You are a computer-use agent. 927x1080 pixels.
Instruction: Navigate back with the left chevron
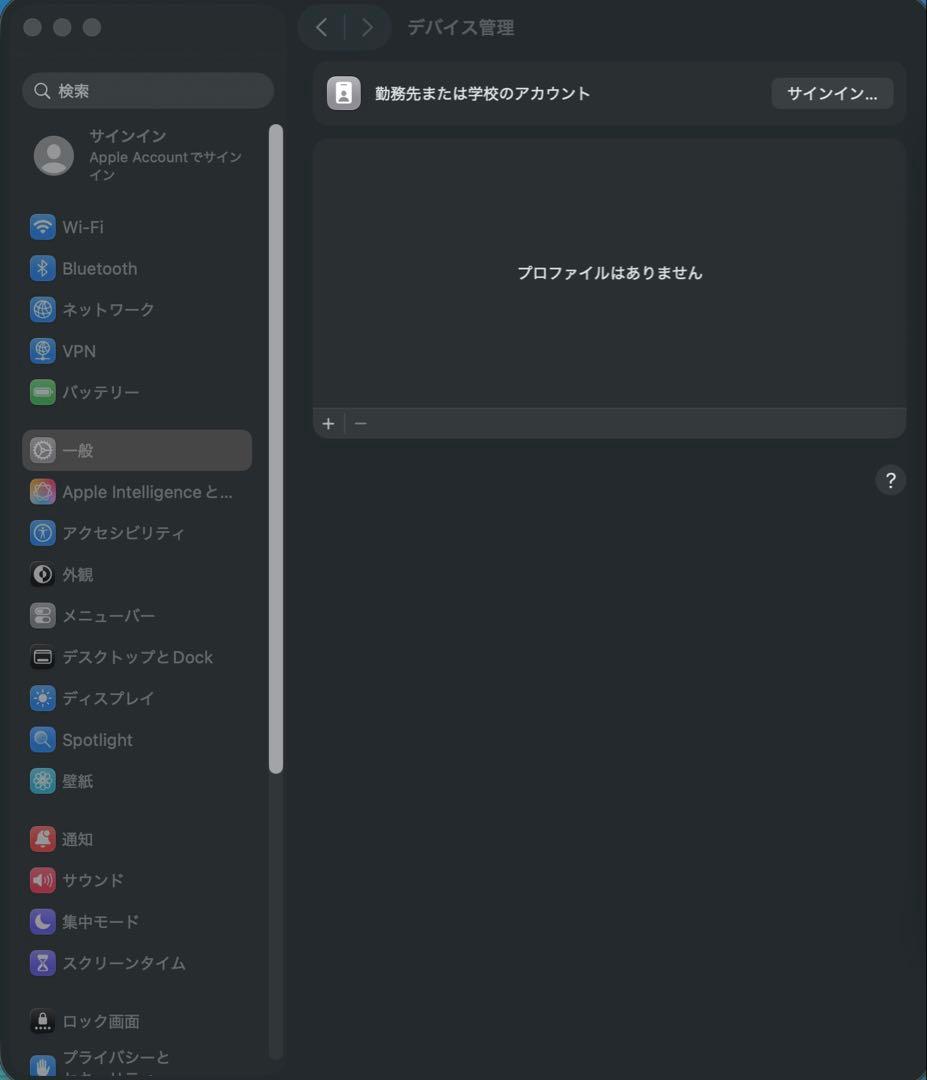(x=322, y=27)
